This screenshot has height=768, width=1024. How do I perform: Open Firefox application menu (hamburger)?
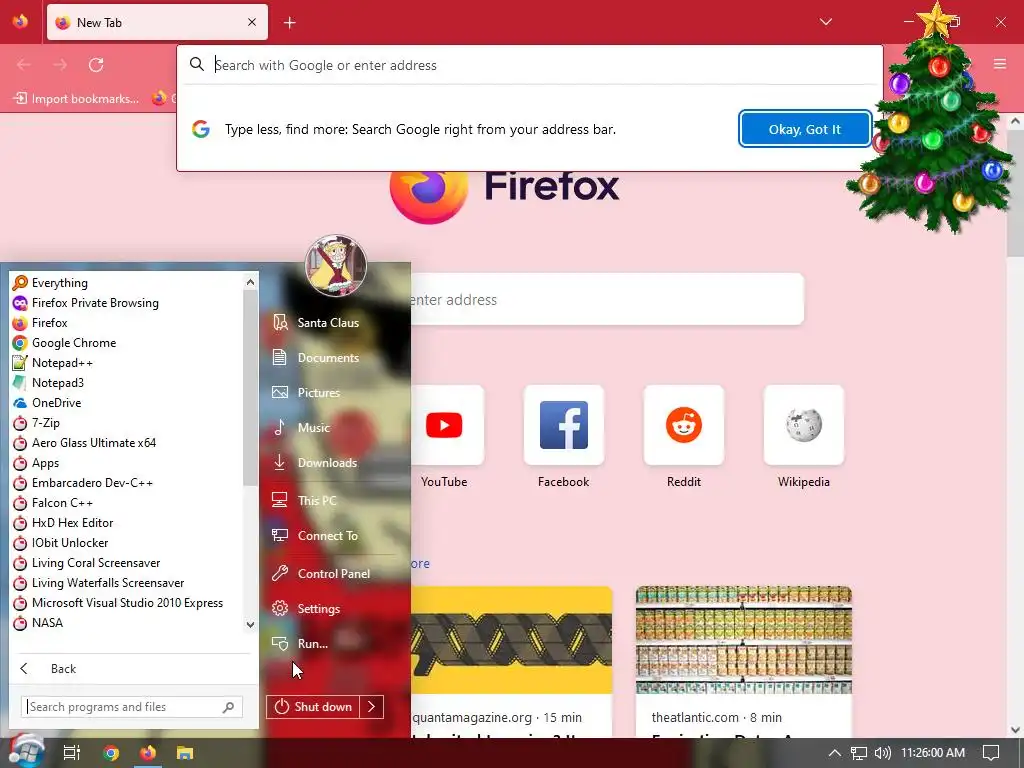(999, 64)
